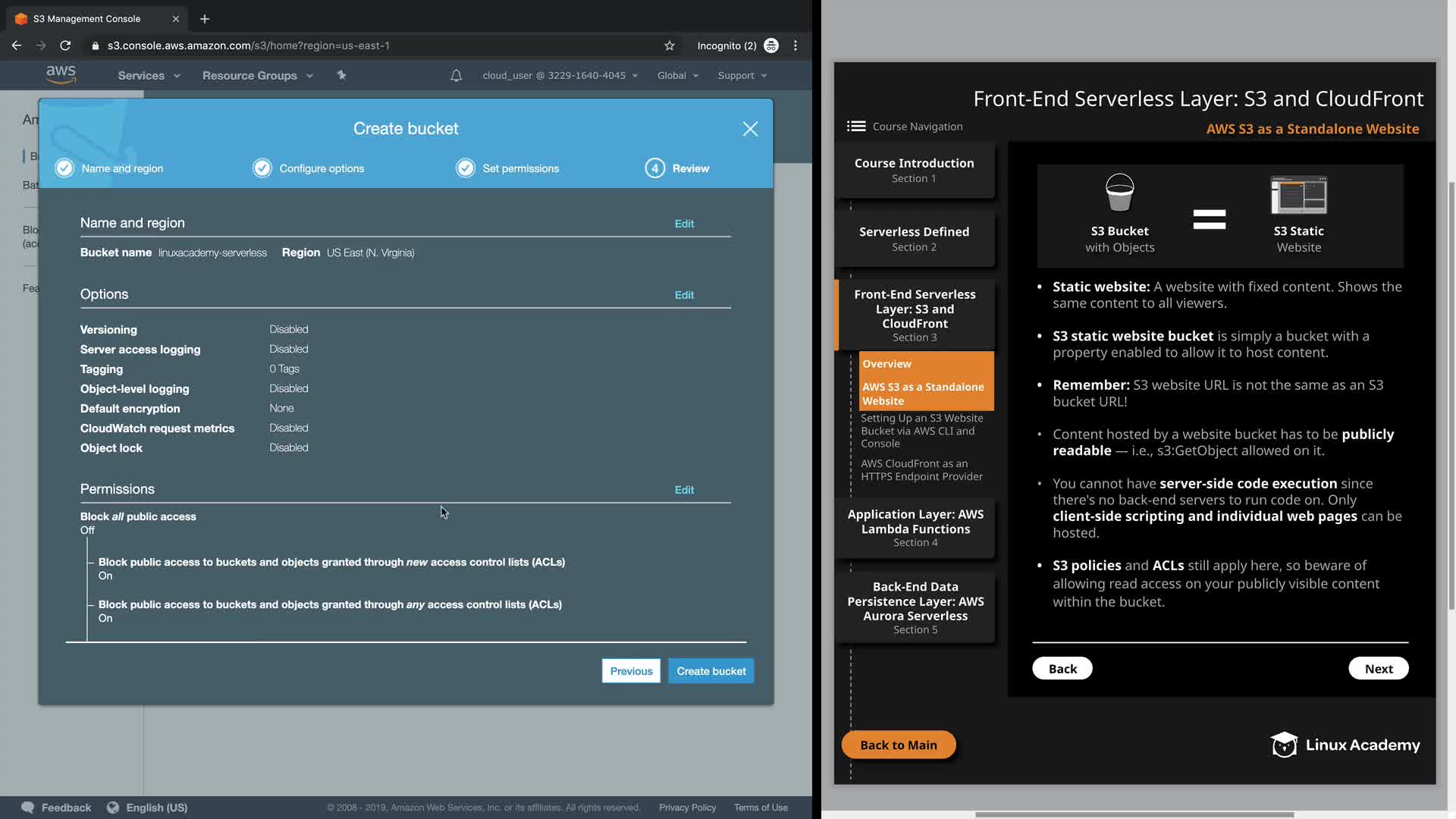Click Edit link for Permissions
Viewport: 1456px width, 819px height.
coord(684,490)
